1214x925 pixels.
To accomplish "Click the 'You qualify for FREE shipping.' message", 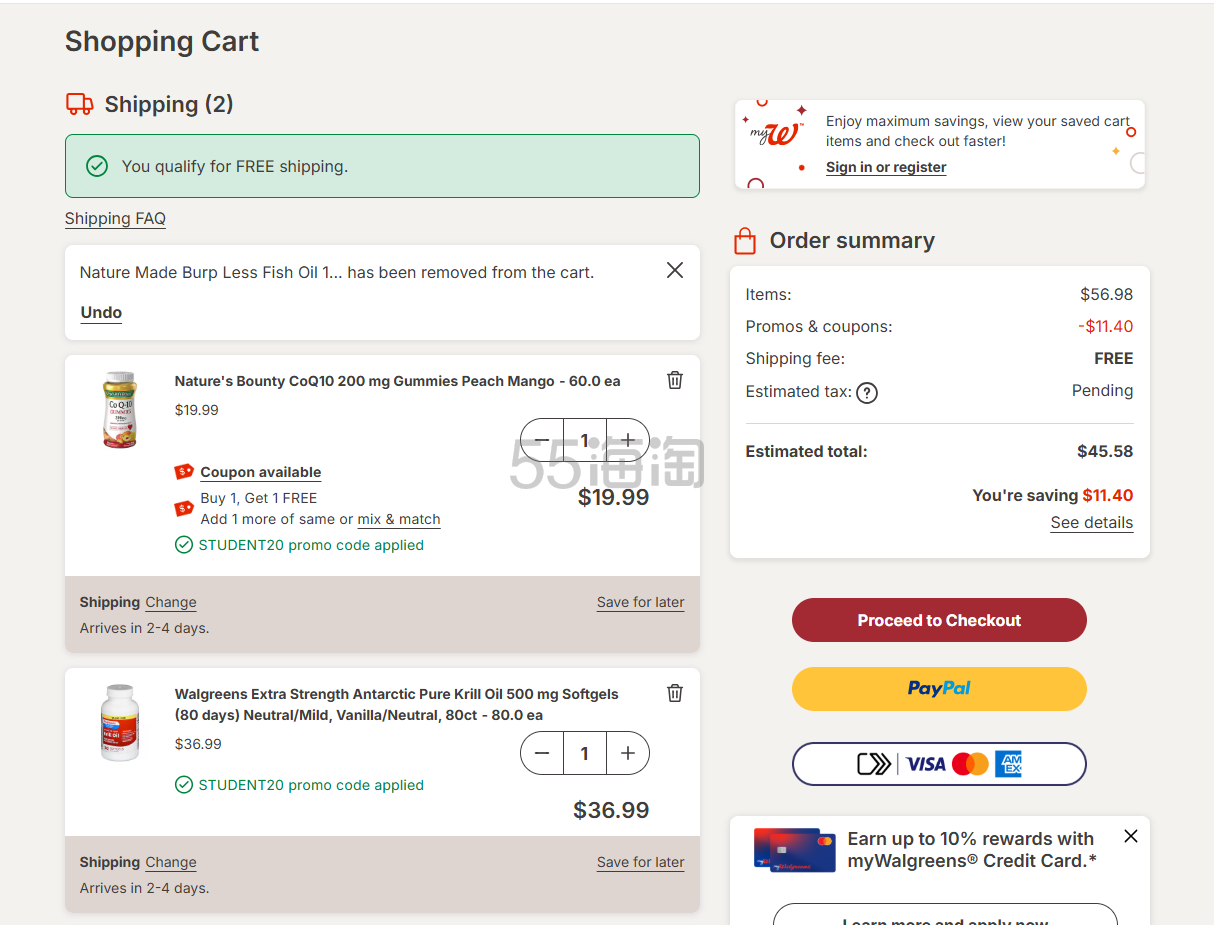I will coord(235,166).
